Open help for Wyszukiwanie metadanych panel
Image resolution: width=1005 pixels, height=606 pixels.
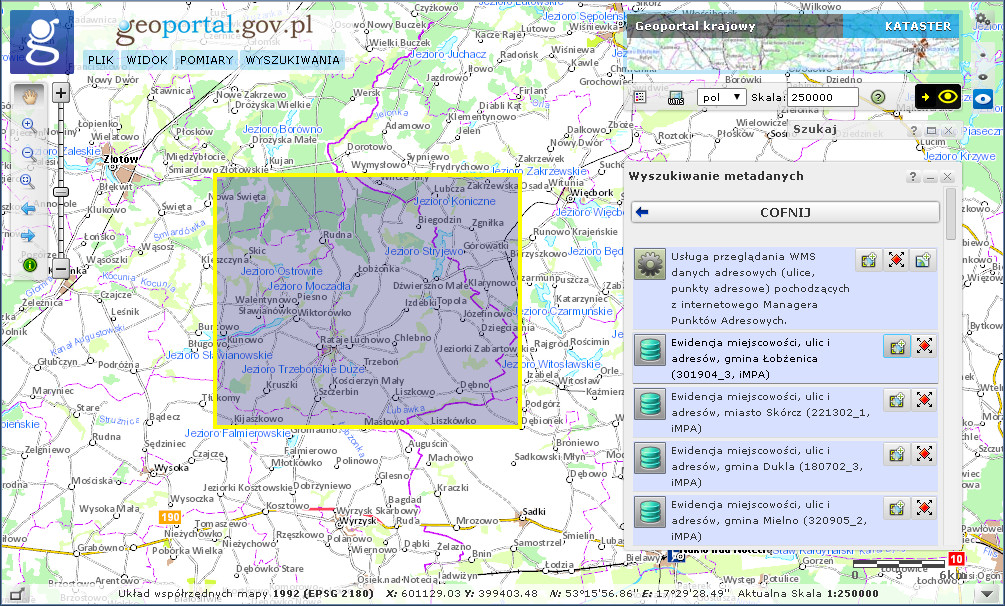coord(913,176)
